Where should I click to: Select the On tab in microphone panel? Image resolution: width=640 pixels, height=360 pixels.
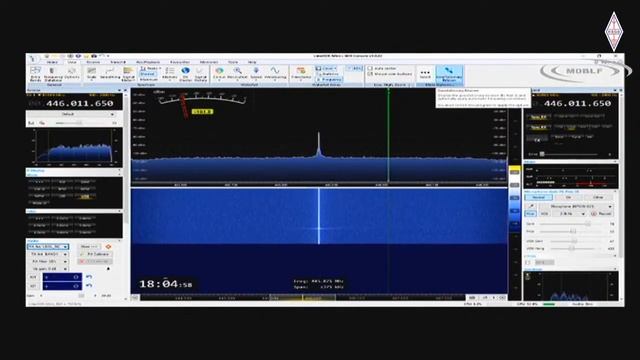[x=568, y=198]
